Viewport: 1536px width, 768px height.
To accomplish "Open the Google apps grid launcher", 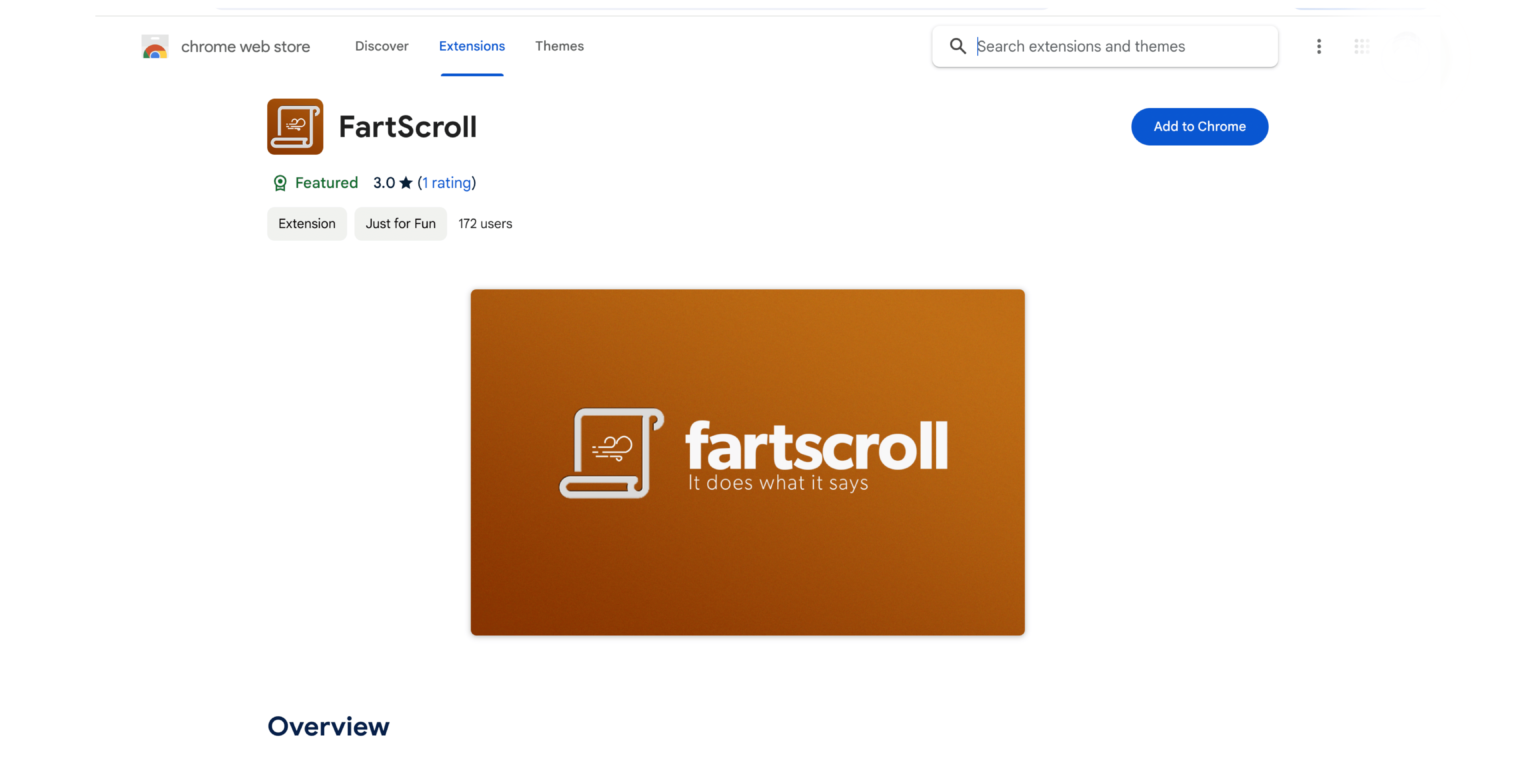I will click(x=1361, y=46).
